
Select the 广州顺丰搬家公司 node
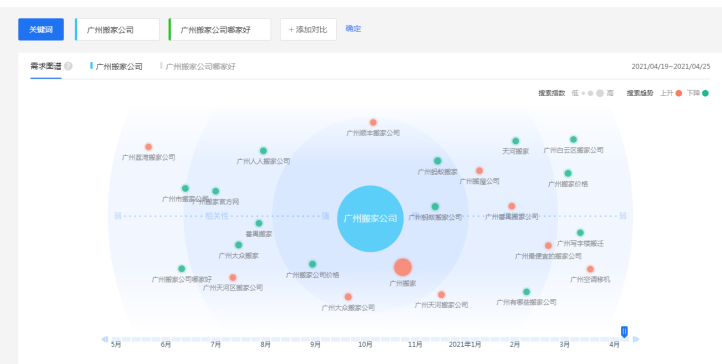(373, 122)
